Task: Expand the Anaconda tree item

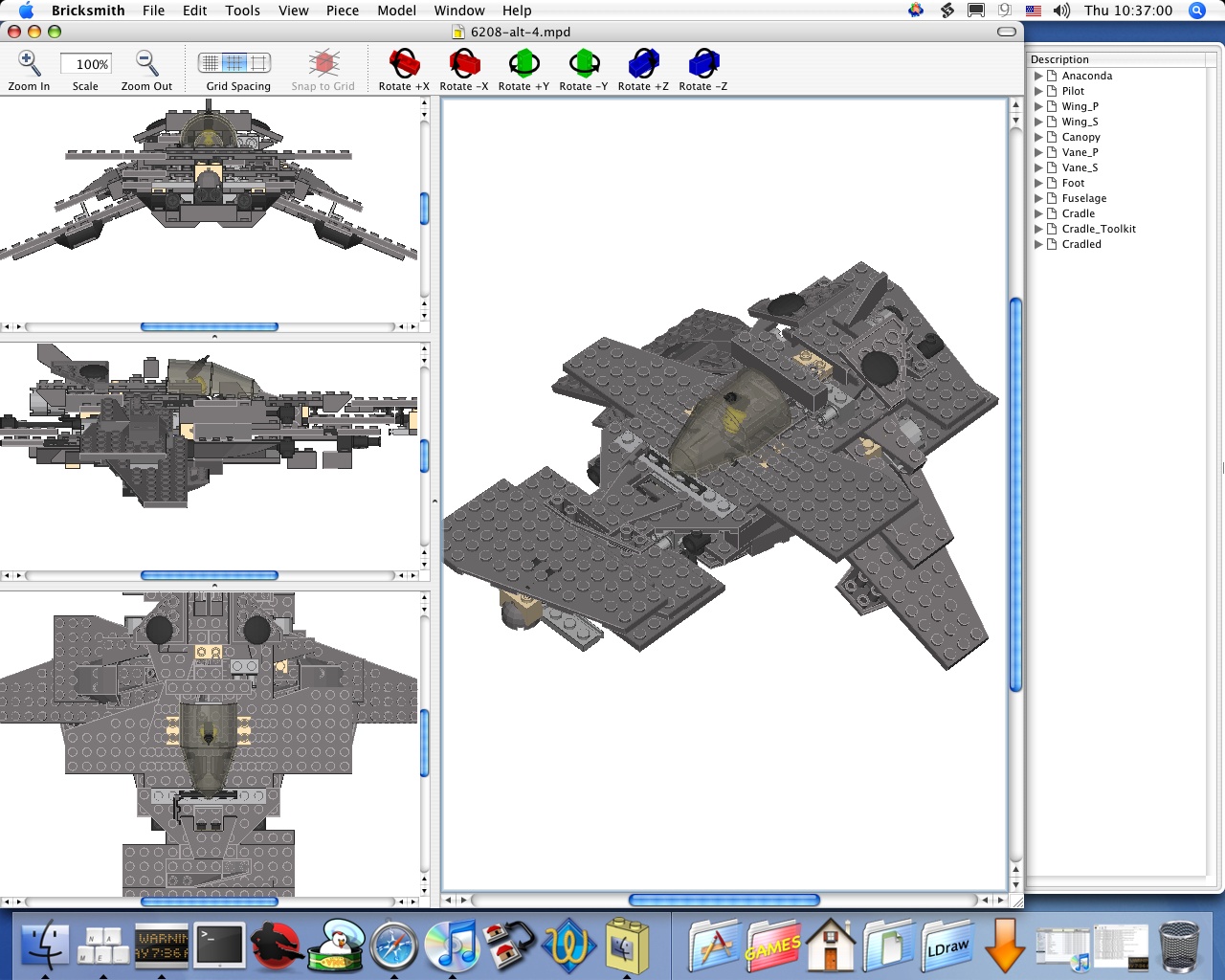Action: tap(1038, 76)
